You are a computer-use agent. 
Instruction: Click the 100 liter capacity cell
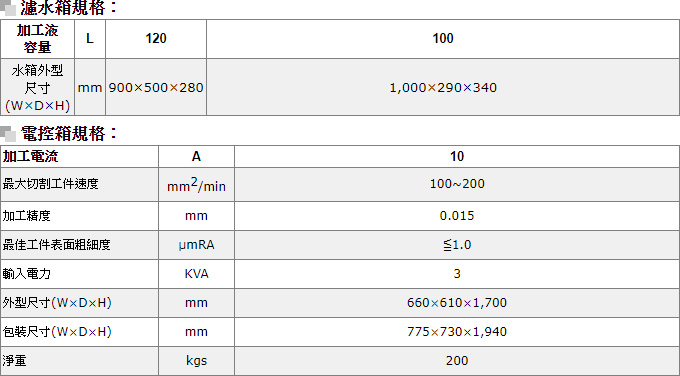[443, 39]
